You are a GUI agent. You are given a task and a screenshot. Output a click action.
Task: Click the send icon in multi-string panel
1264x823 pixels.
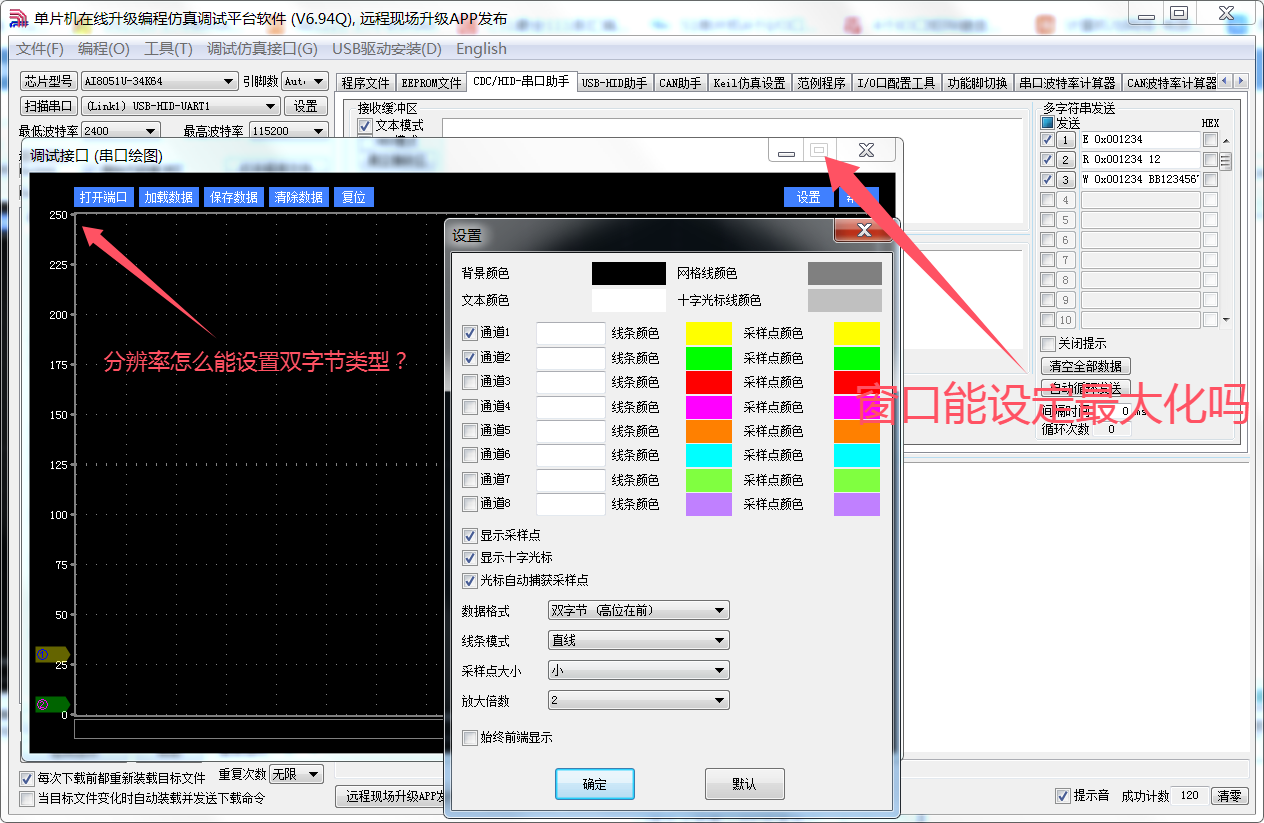pos(1048,123)
